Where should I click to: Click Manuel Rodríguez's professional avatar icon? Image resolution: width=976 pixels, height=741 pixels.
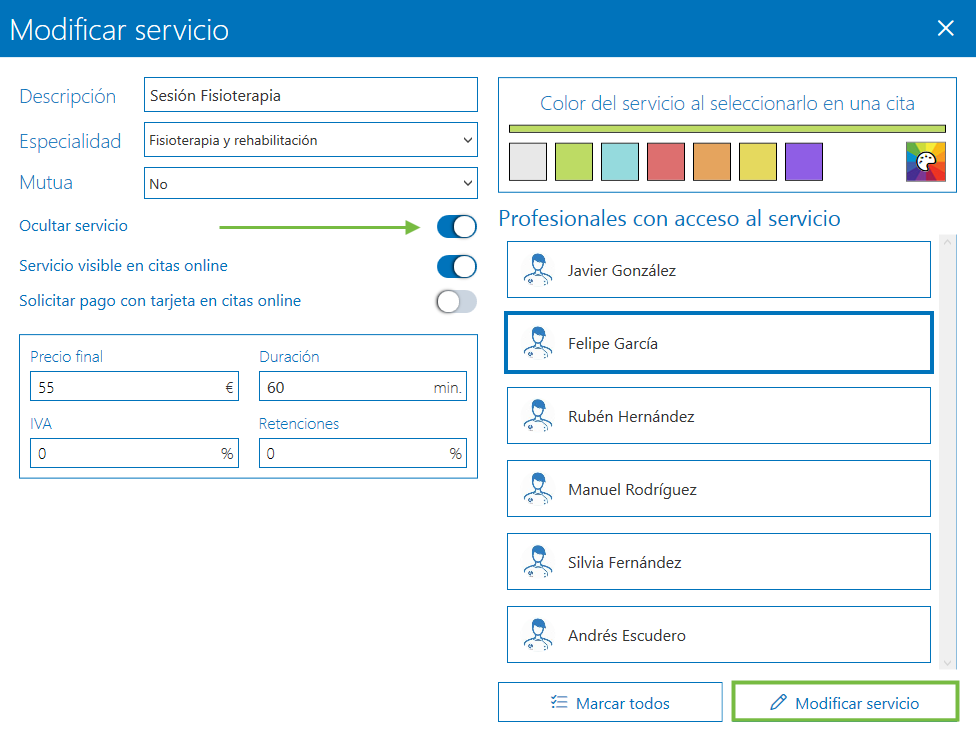(x=538, y=489)
